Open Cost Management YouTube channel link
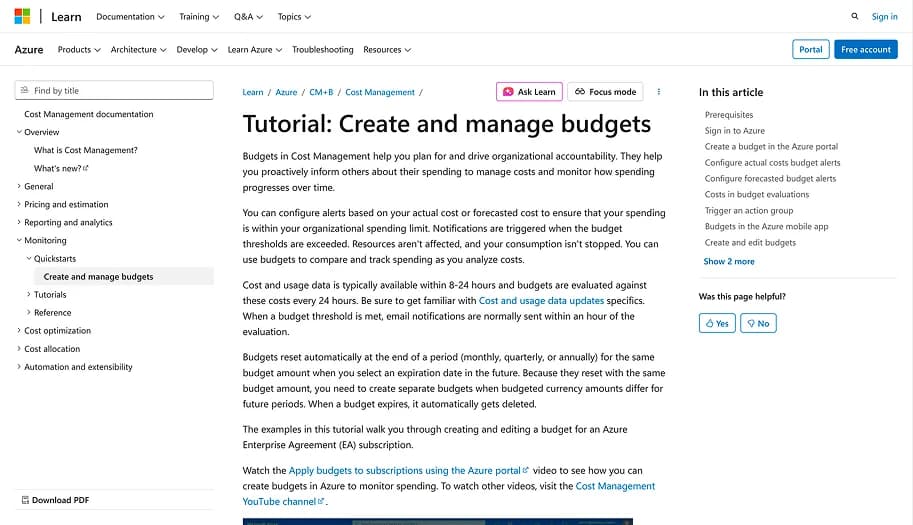This screenshot has width=913, height=525. 284,501
